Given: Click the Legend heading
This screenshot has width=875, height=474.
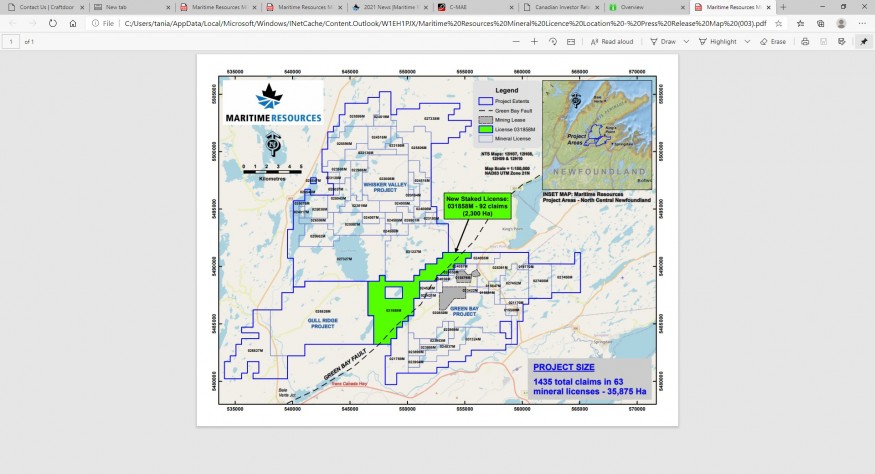Looking at the screenshot, I should (x=507, y=90).
